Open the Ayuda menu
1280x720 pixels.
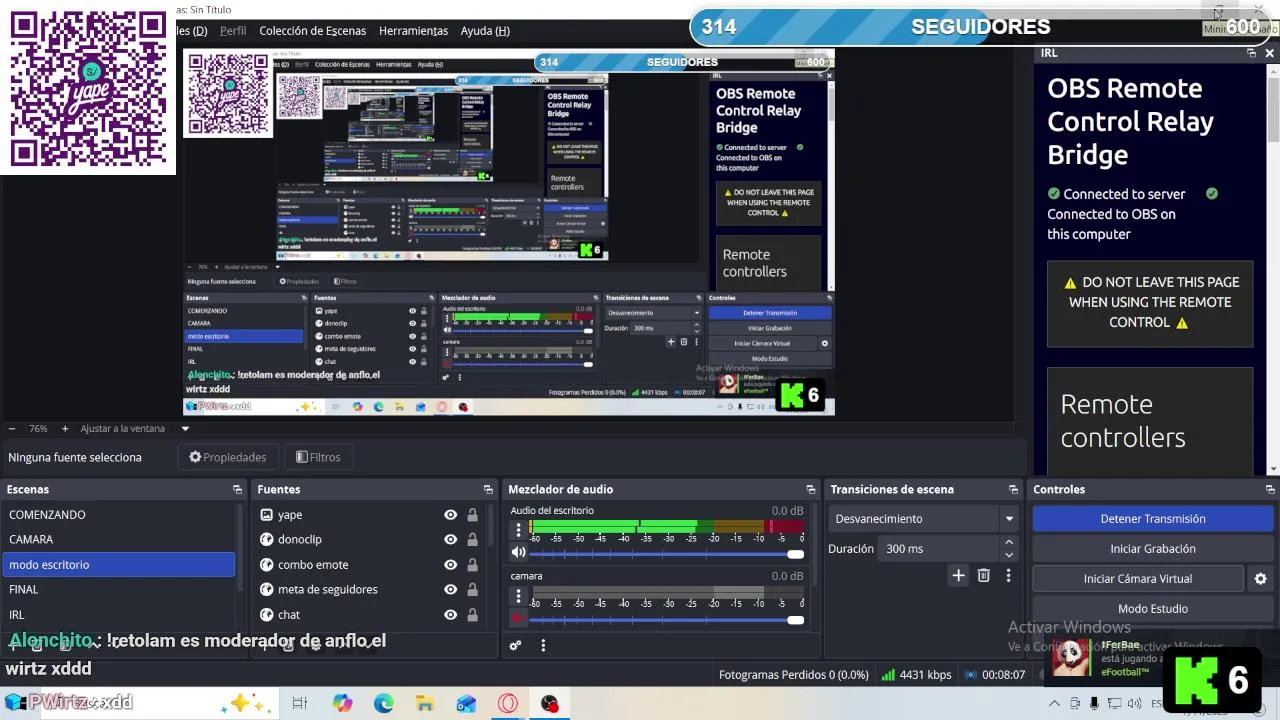(x=485, y=31)
